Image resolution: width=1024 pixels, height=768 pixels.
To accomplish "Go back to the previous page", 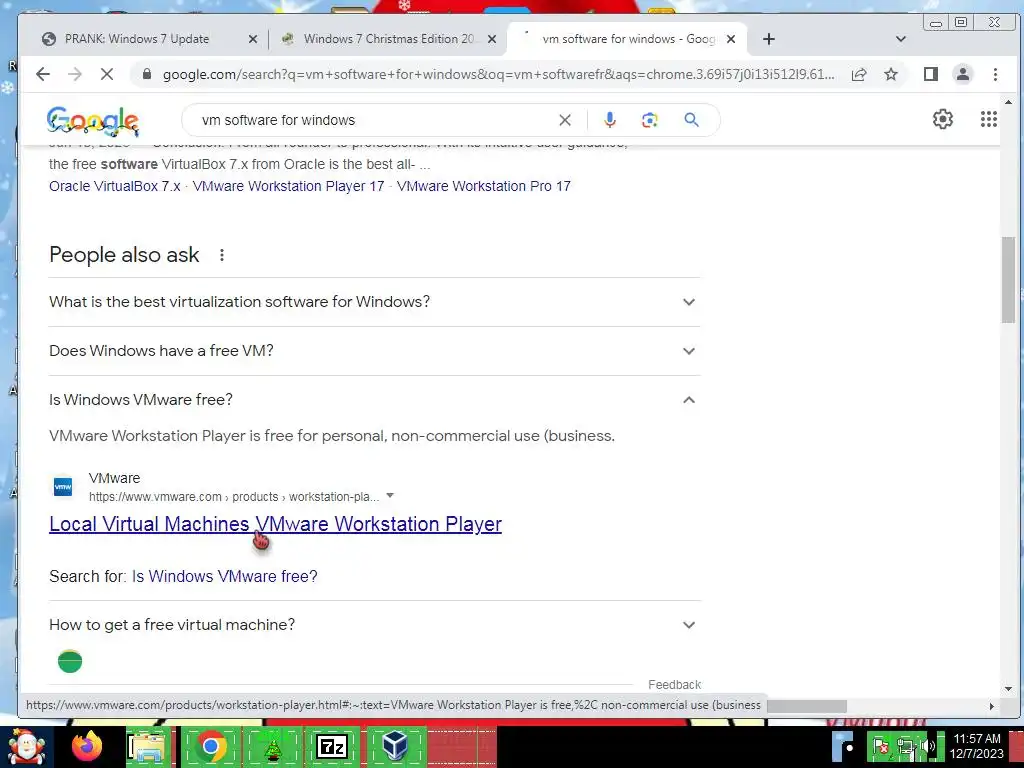I will [43, 74].
